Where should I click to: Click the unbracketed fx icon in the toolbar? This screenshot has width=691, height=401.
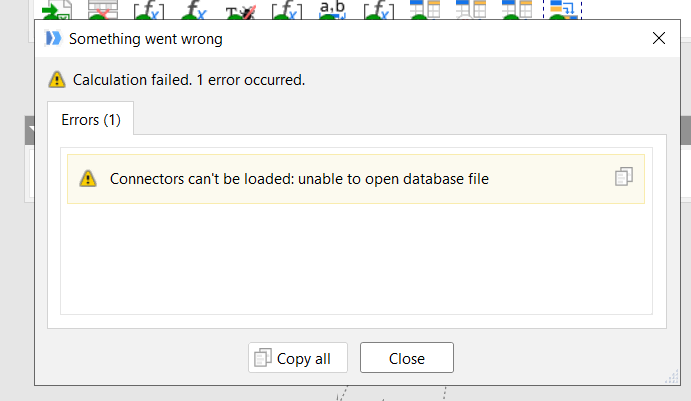click(x=193, y=10)
